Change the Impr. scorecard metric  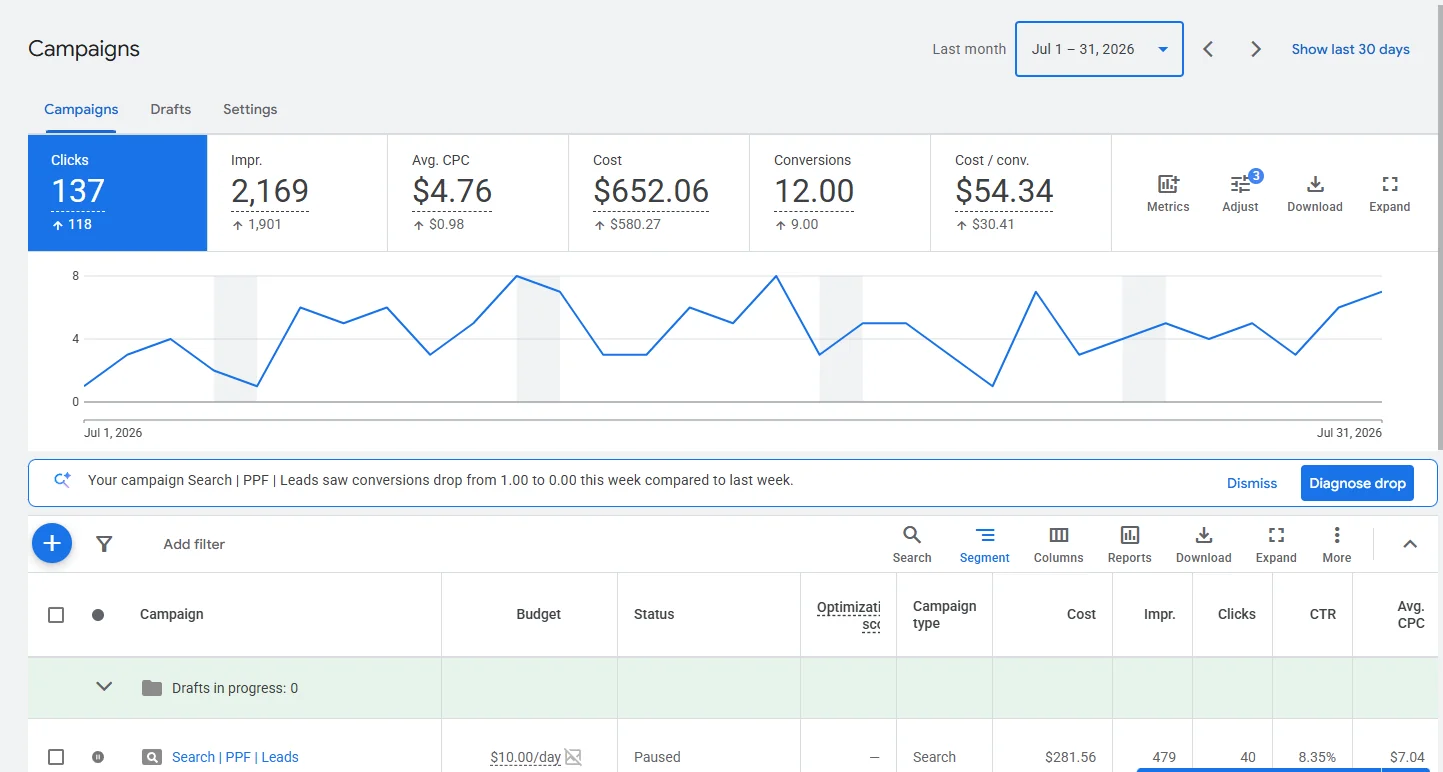tap(297, 193)
